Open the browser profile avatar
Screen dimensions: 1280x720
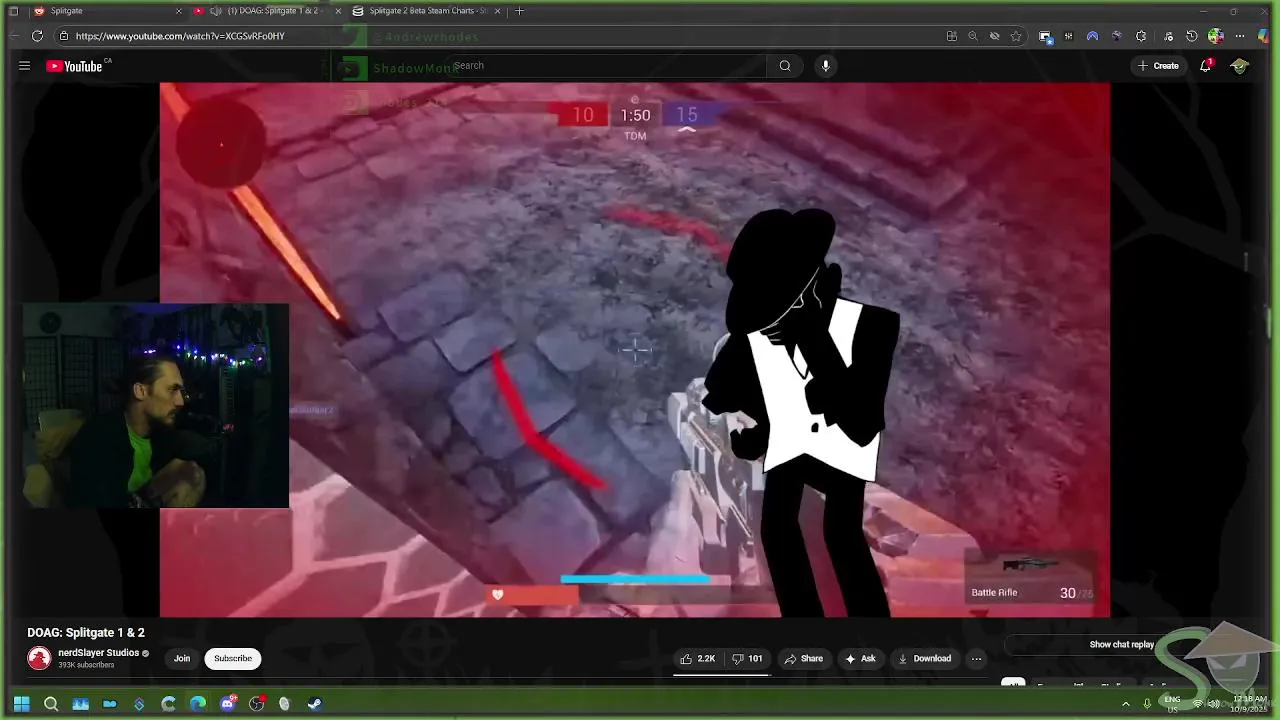pos(1216,36)
